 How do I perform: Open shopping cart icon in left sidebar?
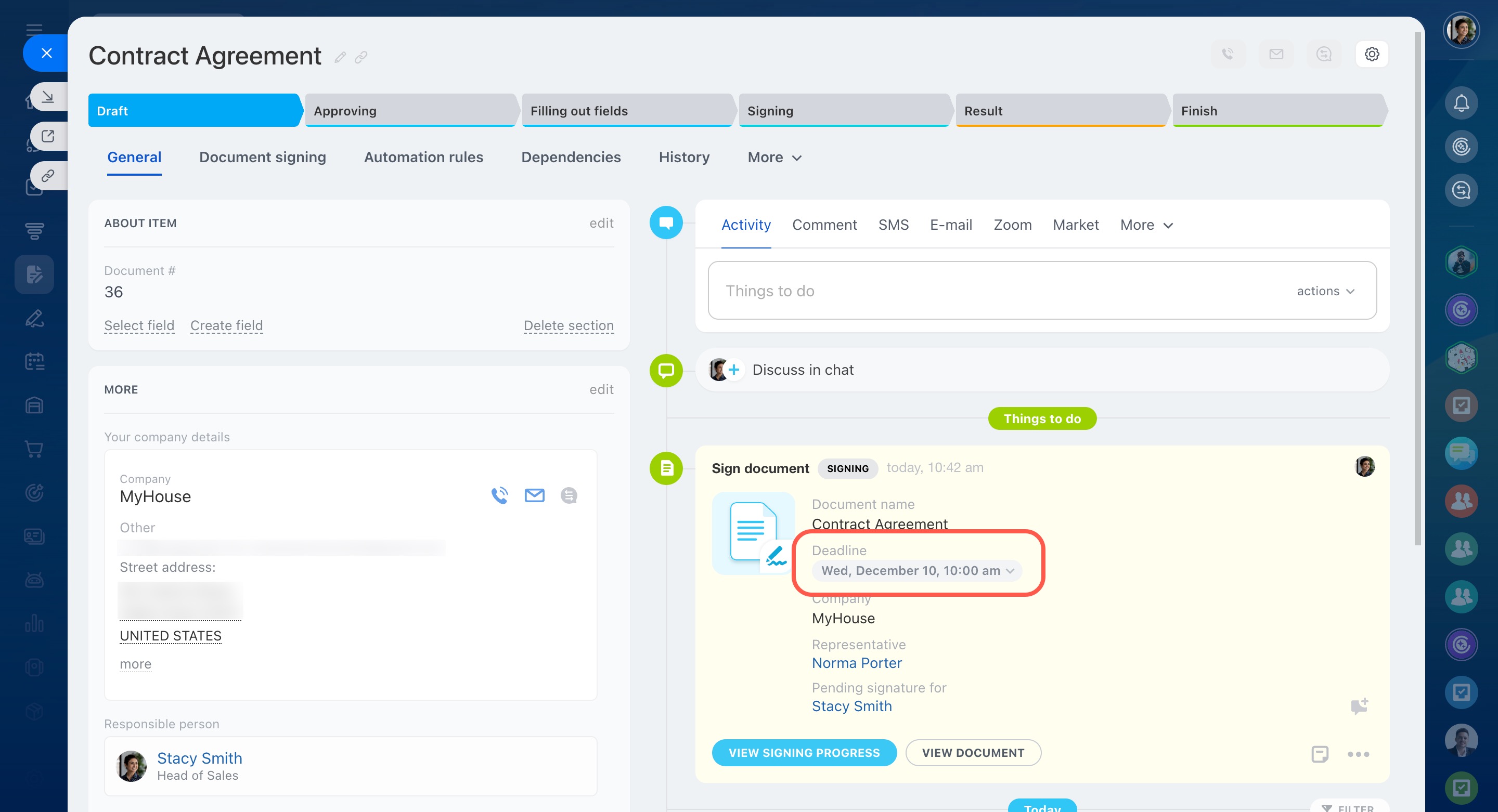[34, 449]
